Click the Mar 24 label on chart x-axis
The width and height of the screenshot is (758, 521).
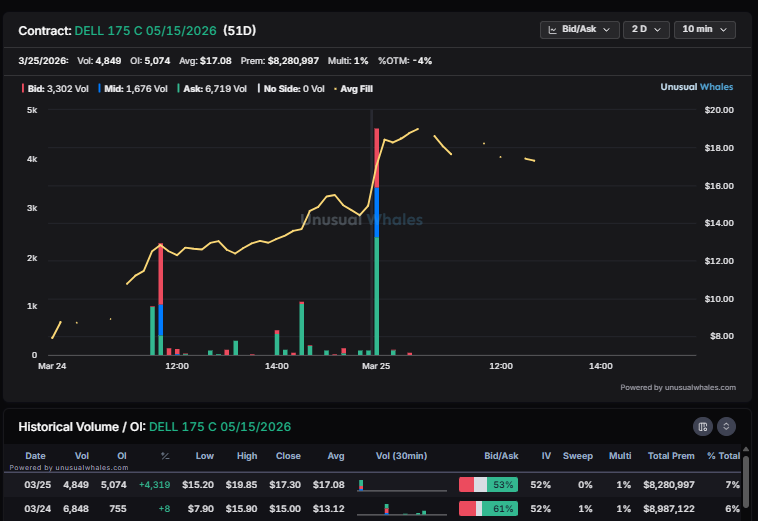pos(52,366)
